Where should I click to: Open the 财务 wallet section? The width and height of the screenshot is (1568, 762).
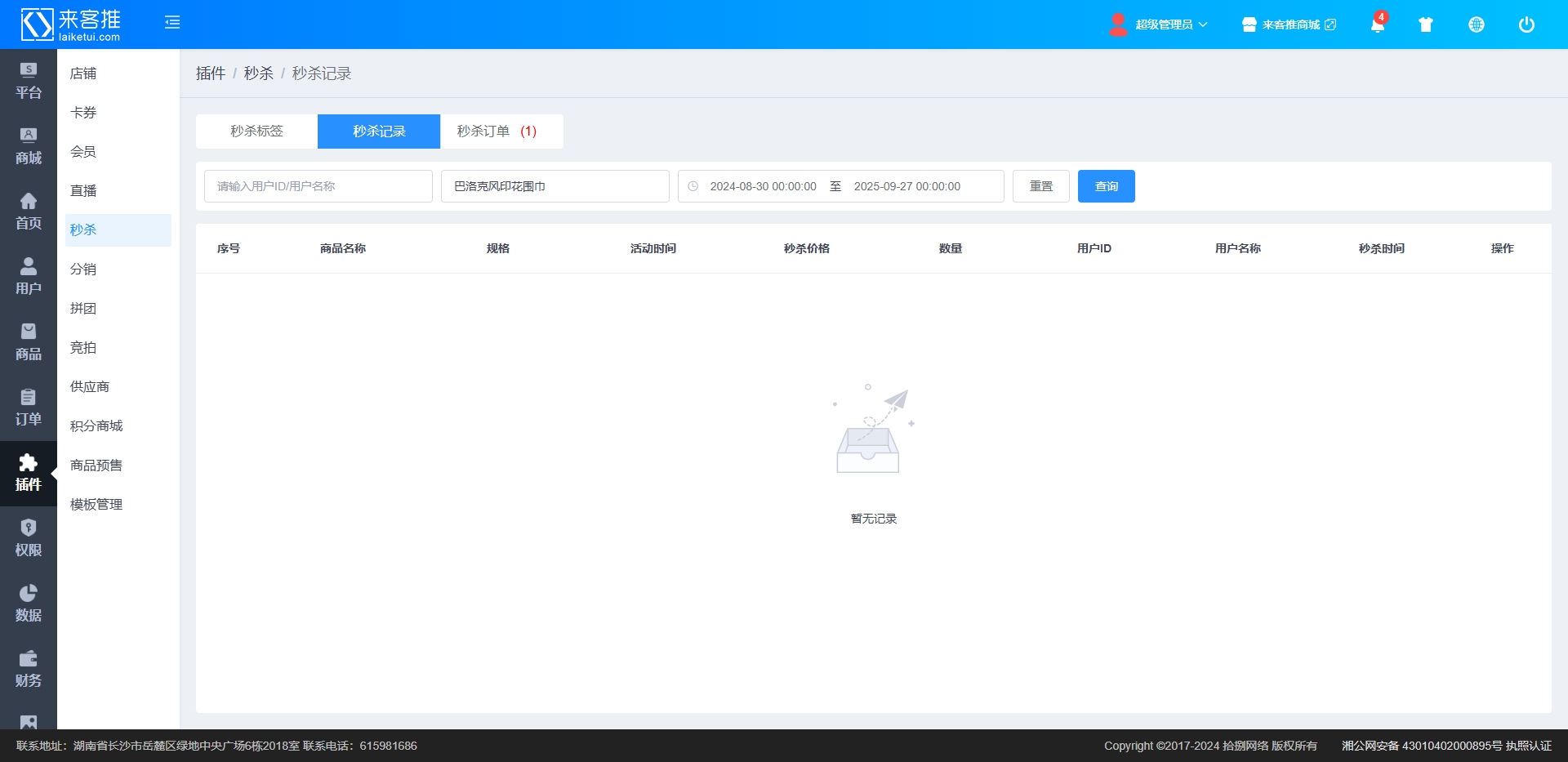(28, 669)
